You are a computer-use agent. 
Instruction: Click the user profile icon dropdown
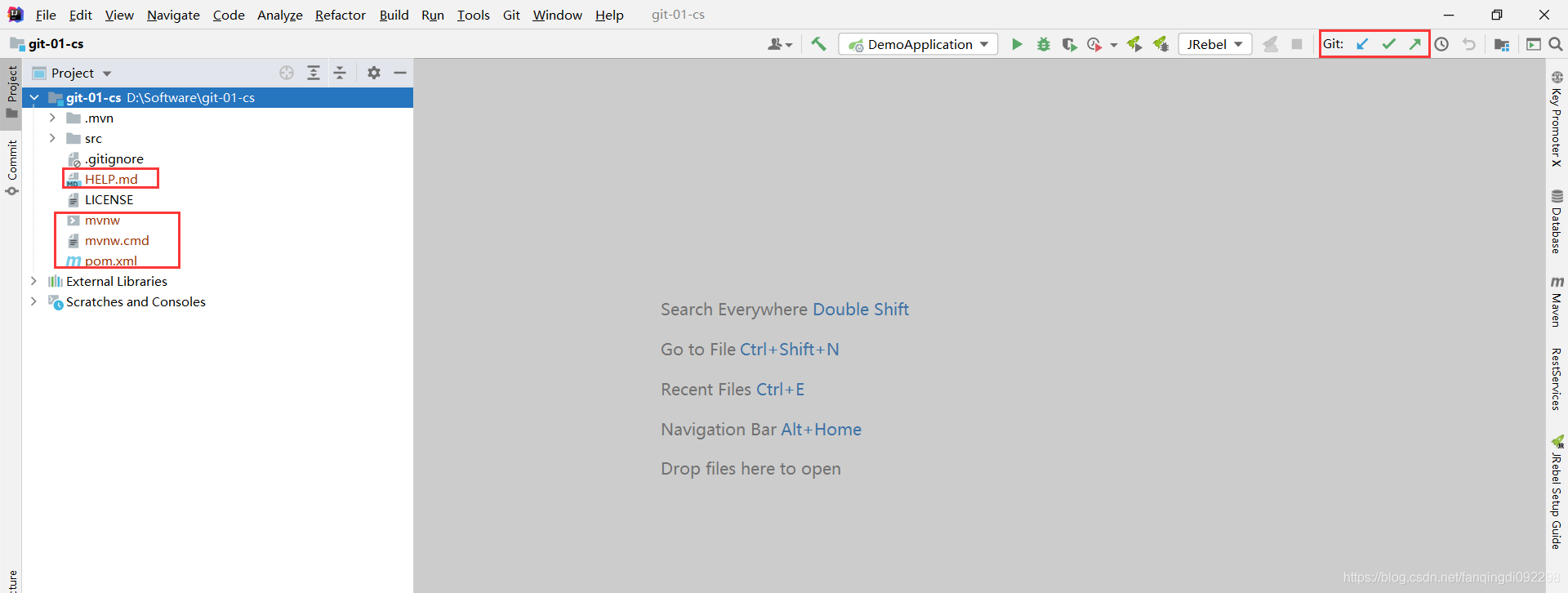point(780,44)
